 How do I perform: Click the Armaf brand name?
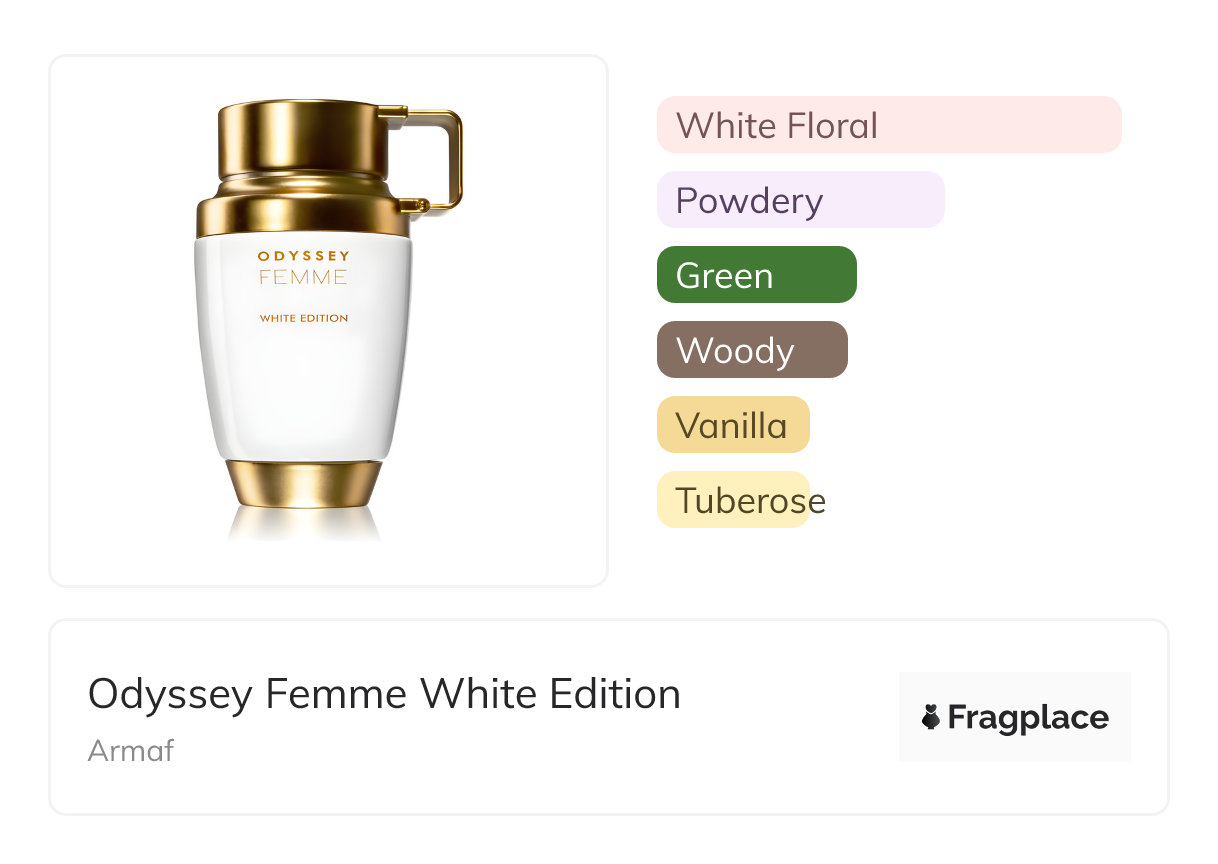tap(131, 750)
